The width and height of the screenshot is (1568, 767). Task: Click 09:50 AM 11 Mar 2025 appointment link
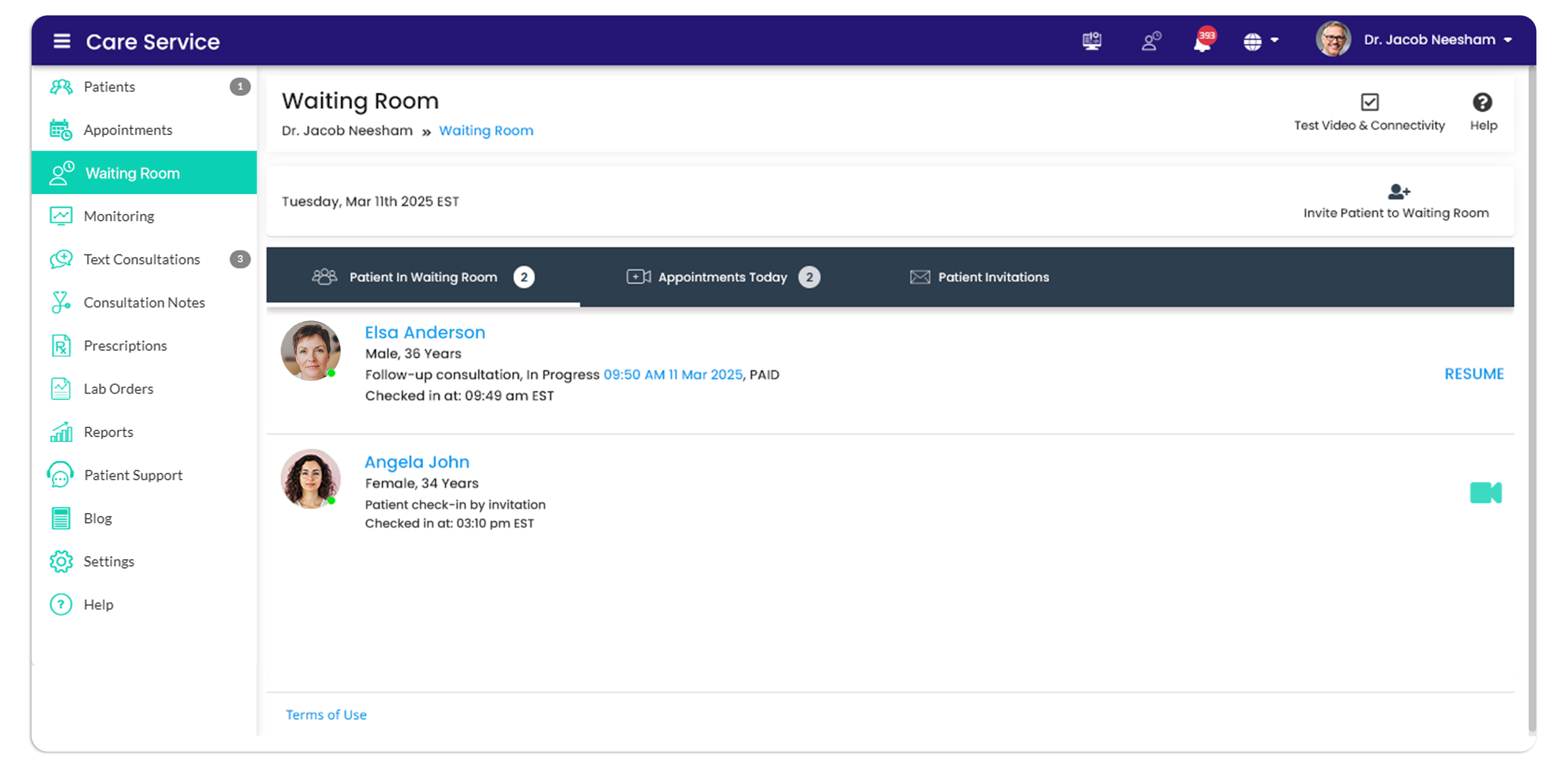673,375
